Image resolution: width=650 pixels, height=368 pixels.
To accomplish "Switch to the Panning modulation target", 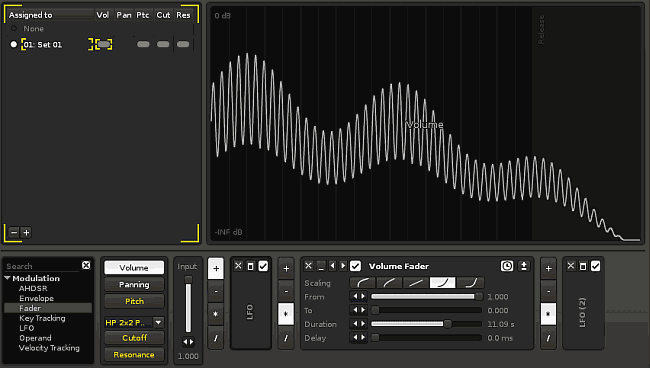I will (134, 284).
